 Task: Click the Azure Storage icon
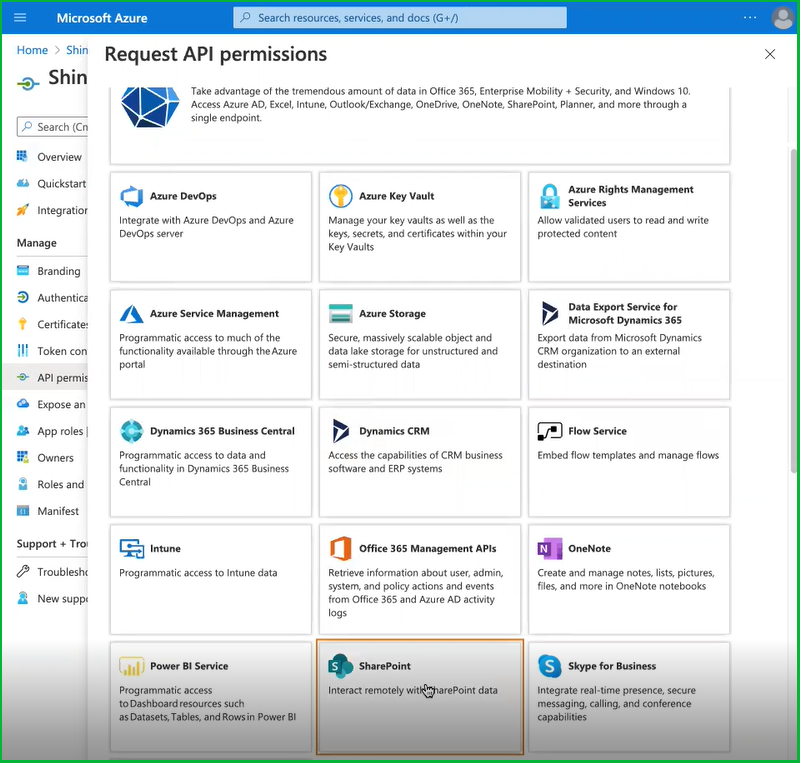click(x=341, y=314)
